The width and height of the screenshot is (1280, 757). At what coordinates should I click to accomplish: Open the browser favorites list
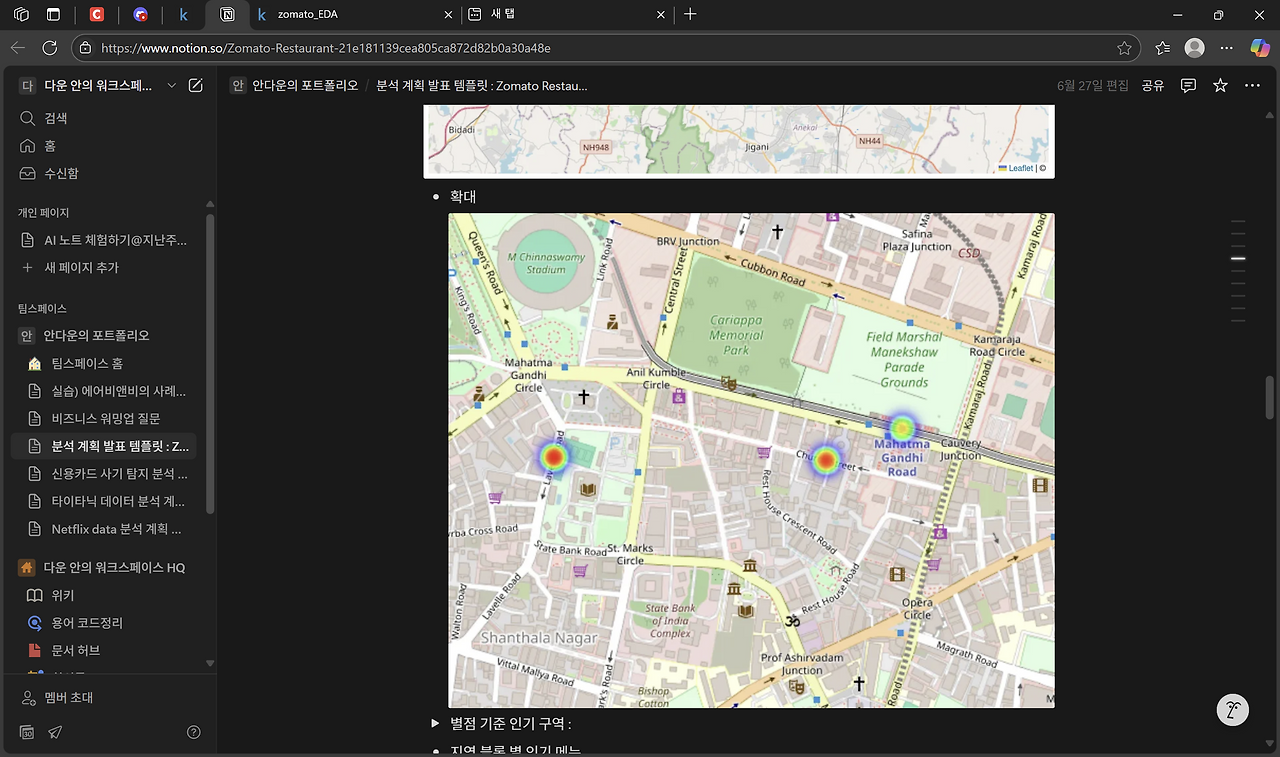[x=1162, y=47]
